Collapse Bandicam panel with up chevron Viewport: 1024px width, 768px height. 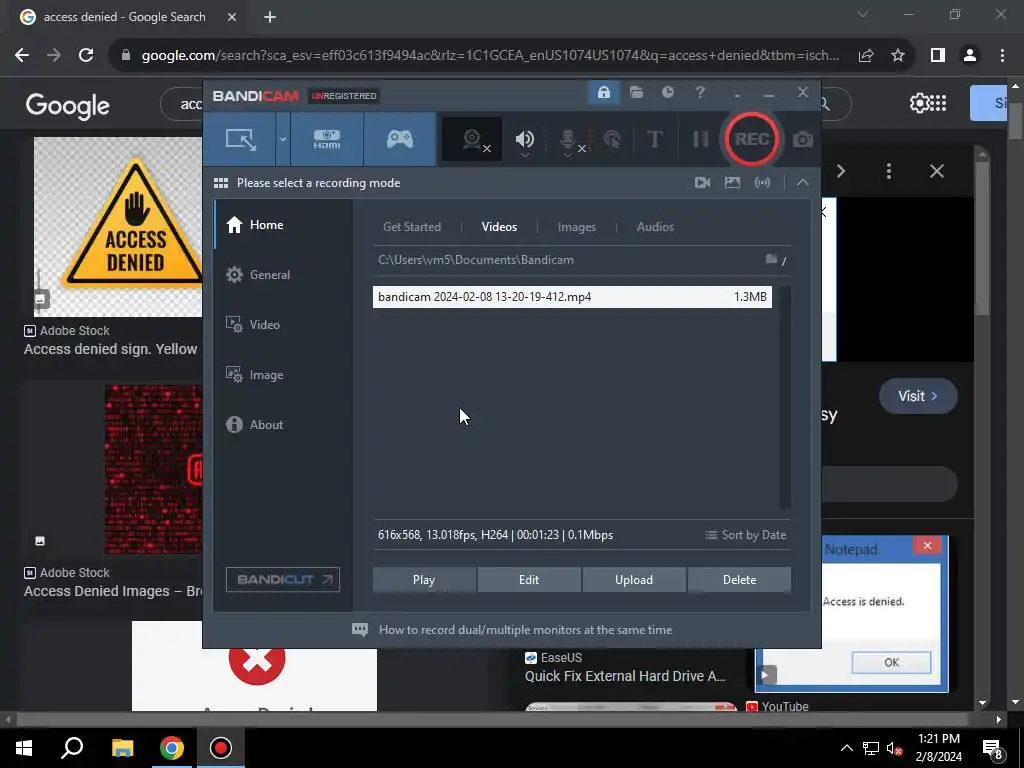pos(803,183)
